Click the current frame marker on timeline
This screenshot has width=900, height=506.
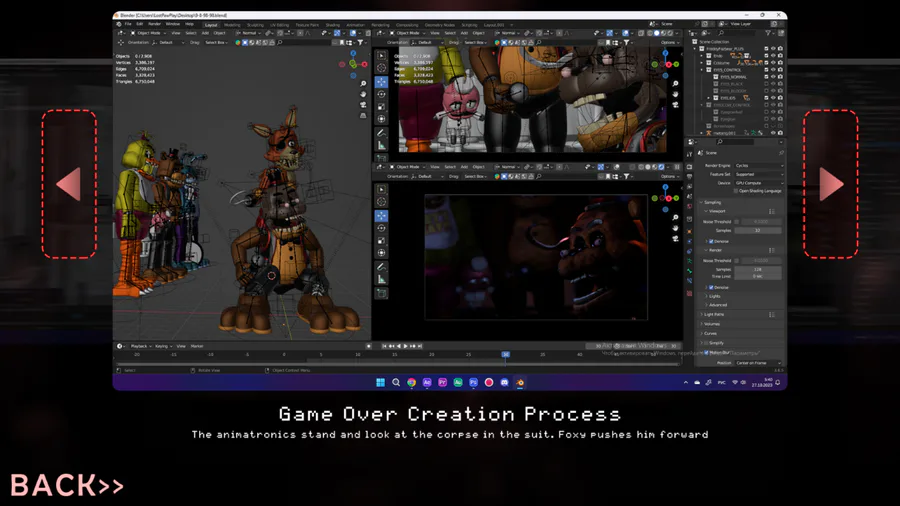tap(506, 355)
